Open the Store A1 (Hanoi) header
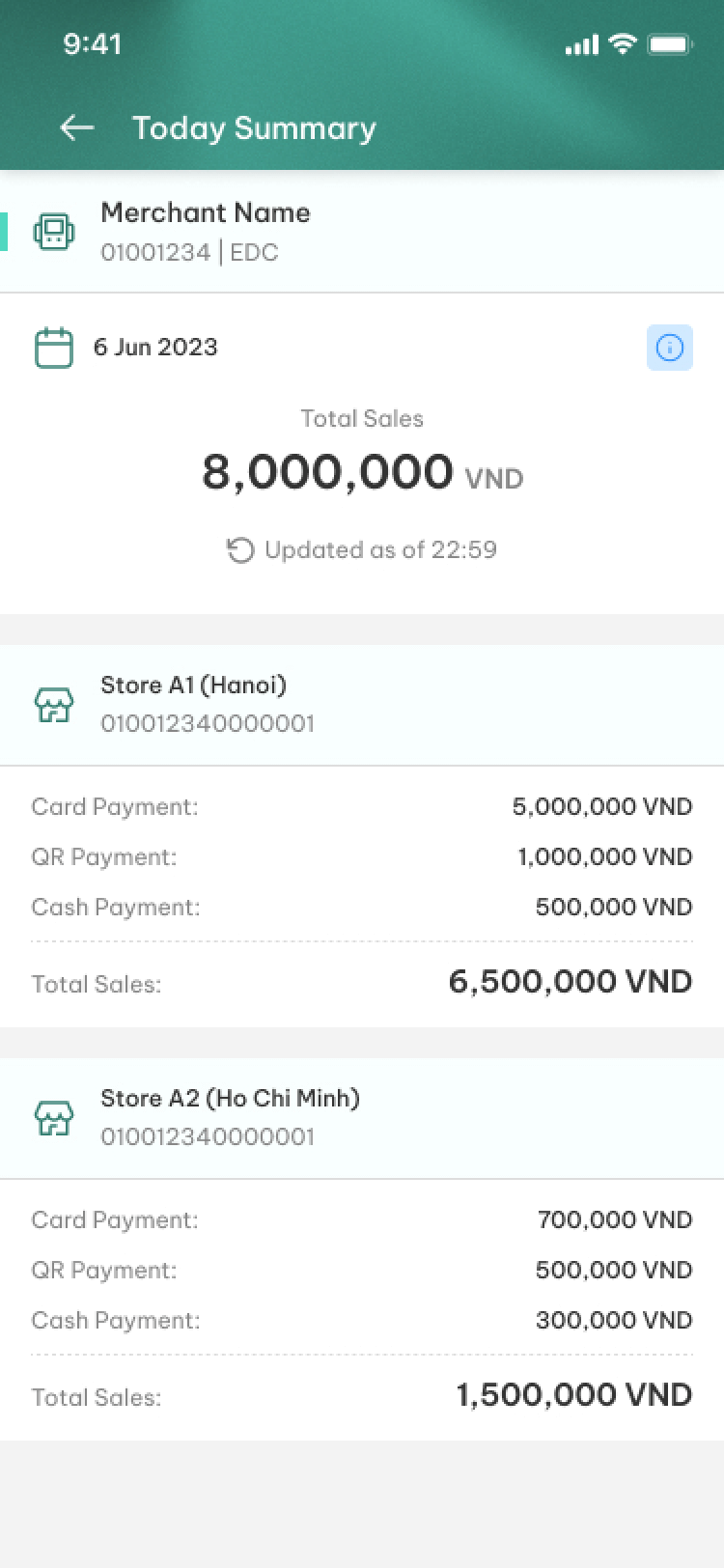The height and width of the screenshot is (1568, 724). (362, 705)
